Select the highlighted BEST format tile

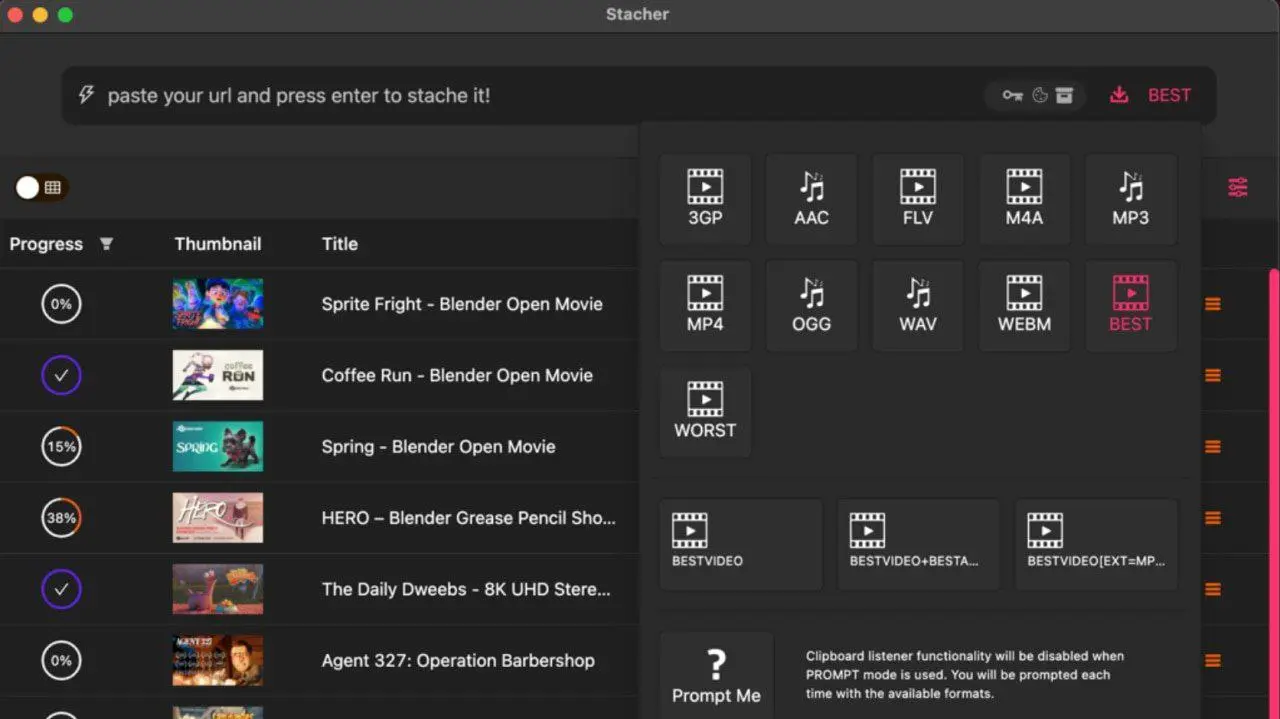point(1131,306)
